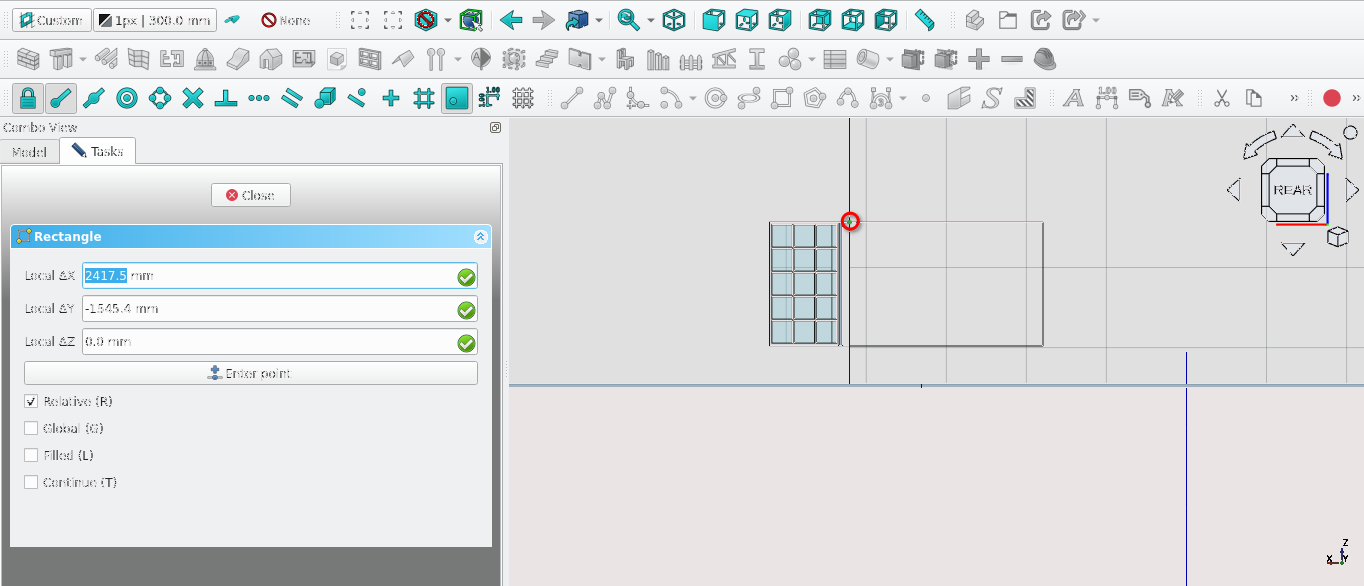
Task: Toggle snap to perpendicular
Action: [227, 98]
